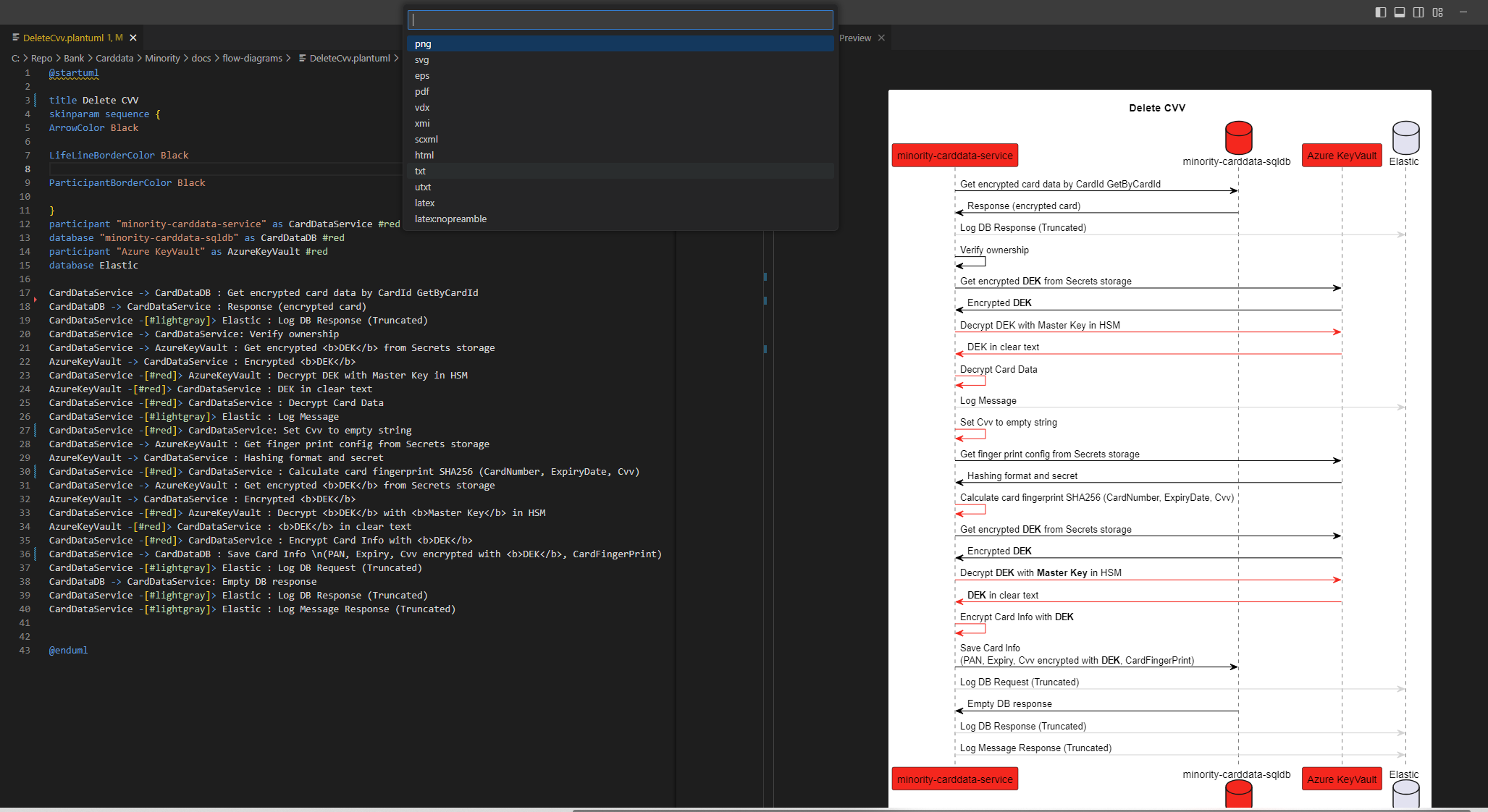Open the Carddata breadcrumb folder

pyautogui.click(x=114, y=59)
